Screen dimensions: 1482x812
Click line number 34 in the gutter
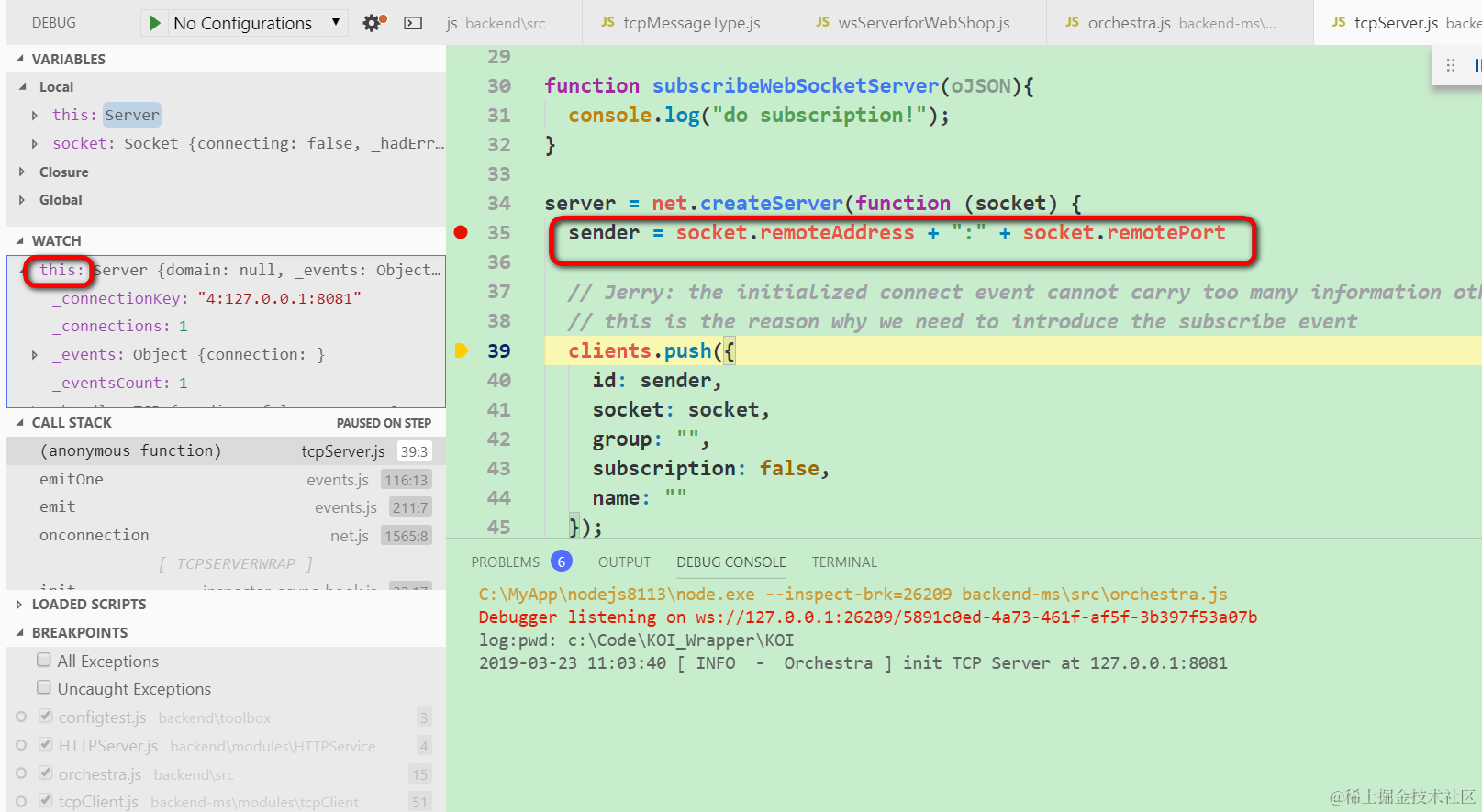point(499,204)
